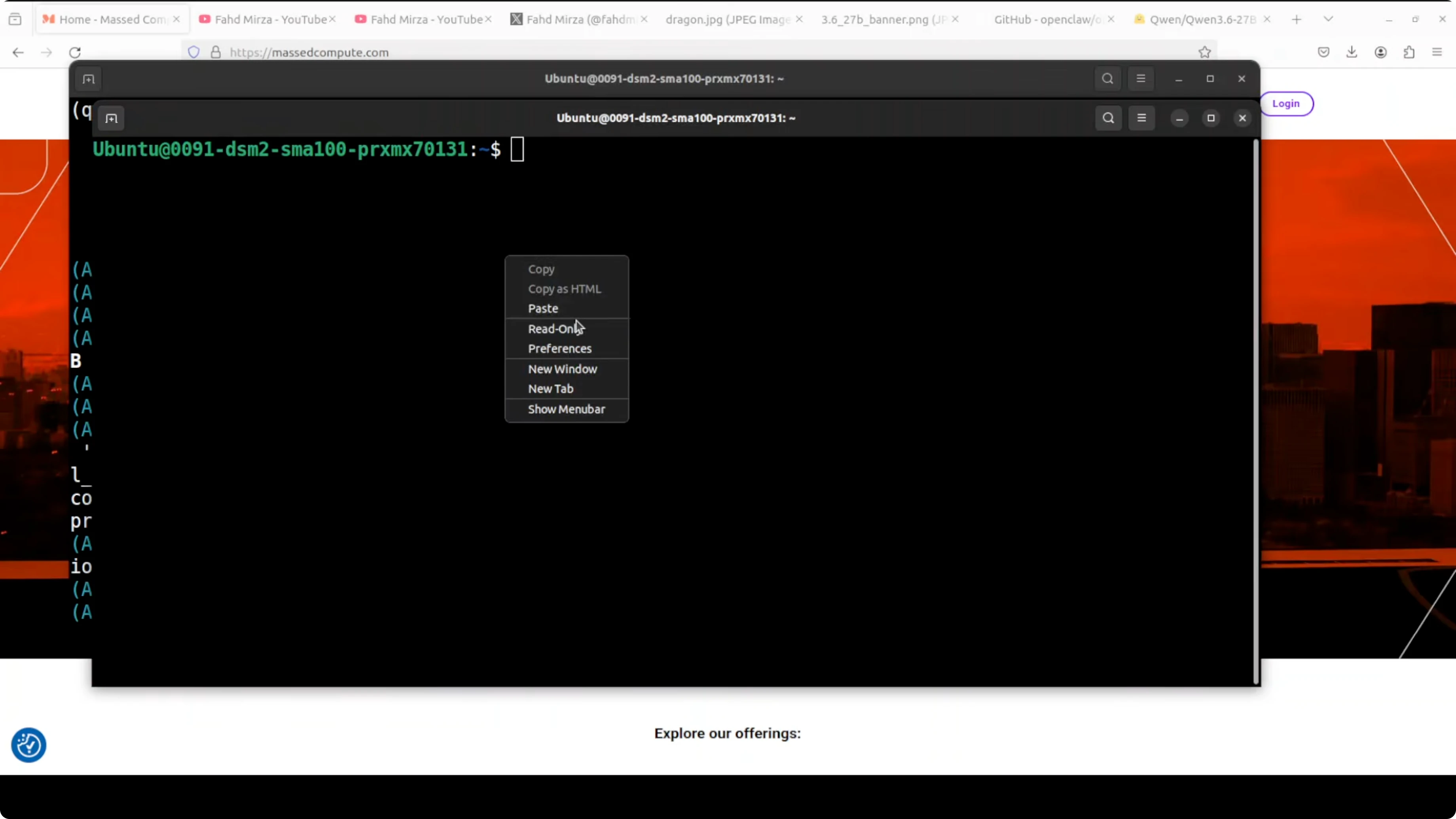Screen dimensions: 1456x819
Task: Open hamburger menu in the back terminal window
Action: pos(1141,79)
